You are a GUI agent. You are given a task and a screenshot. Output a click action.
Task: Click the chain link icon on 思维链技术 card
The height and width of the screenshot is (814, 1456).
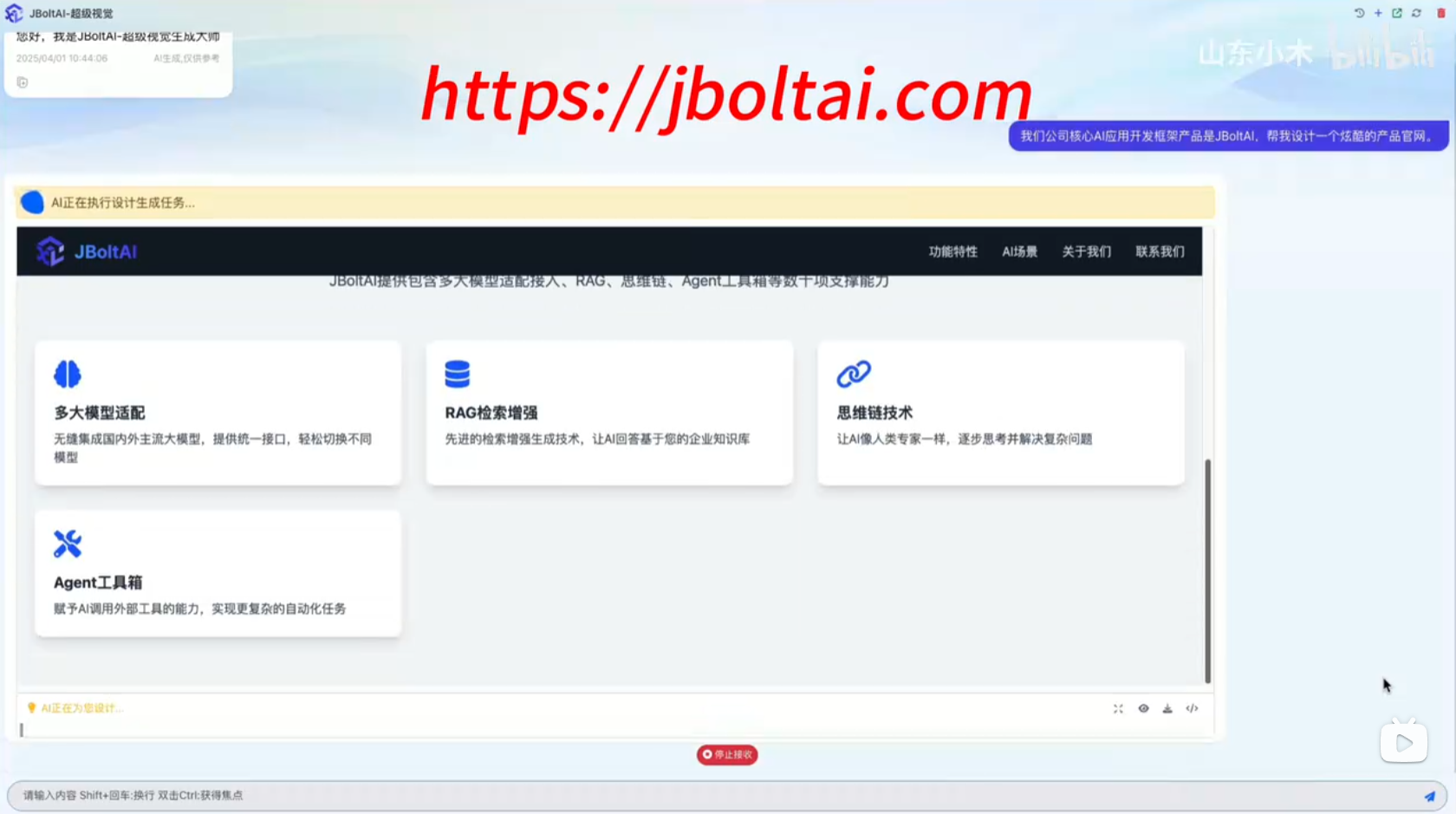pyautogui.click(x=854, y=374)
